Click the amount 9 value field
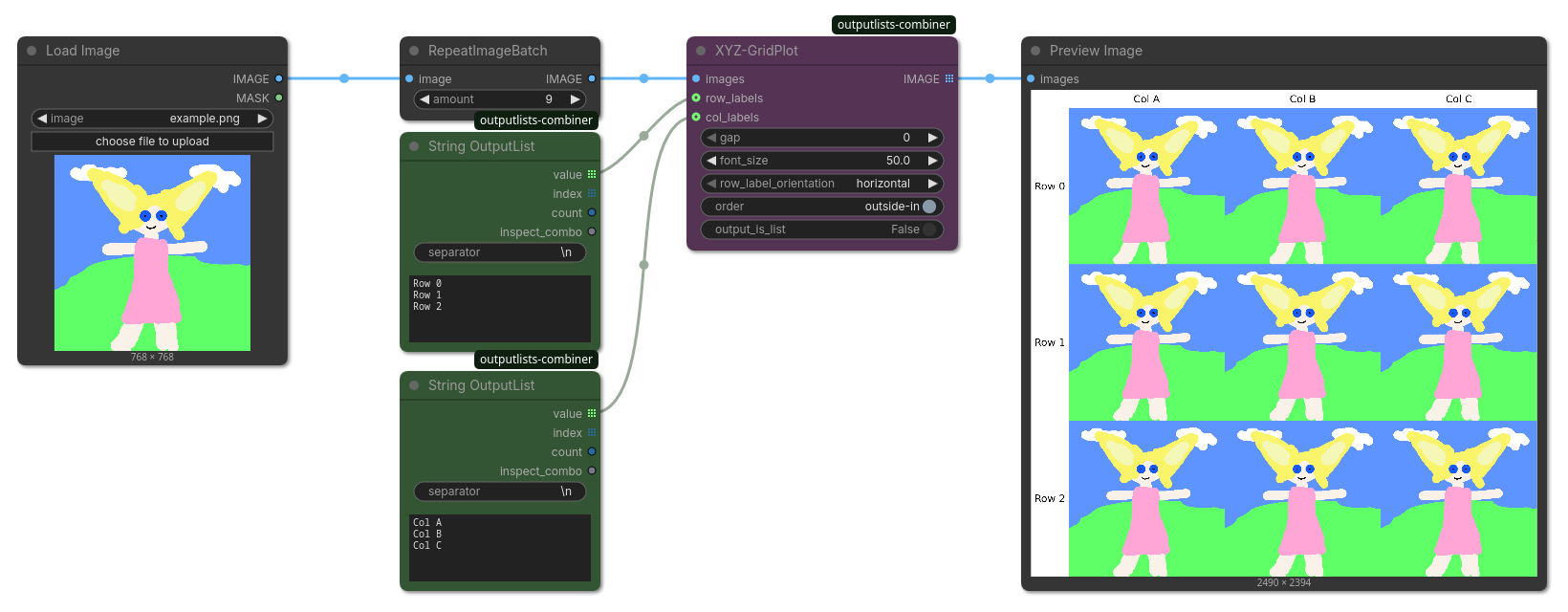This screenshot has height=612, width=1568. point(500,99)
